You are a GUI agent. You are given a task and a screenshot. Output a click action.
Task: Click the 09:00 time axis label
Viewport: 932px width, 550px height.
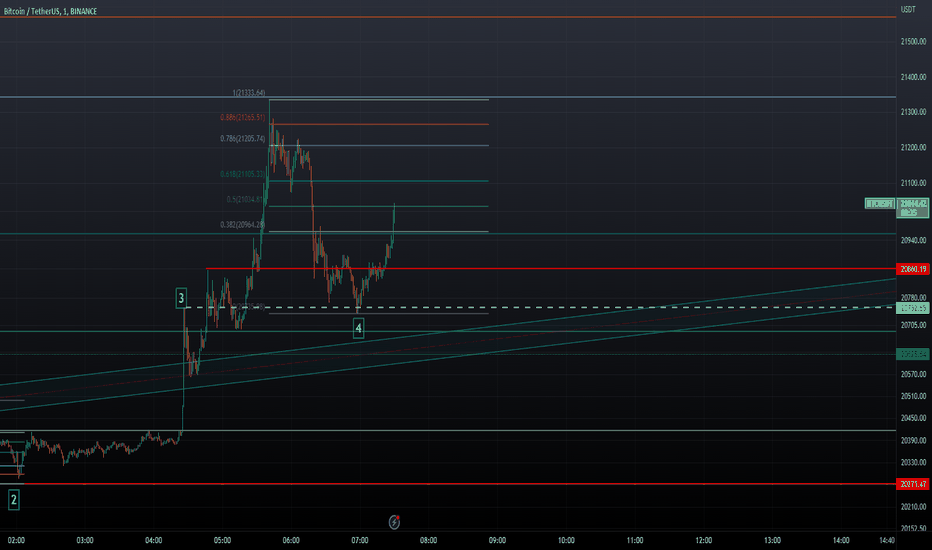tap(498, 540)
